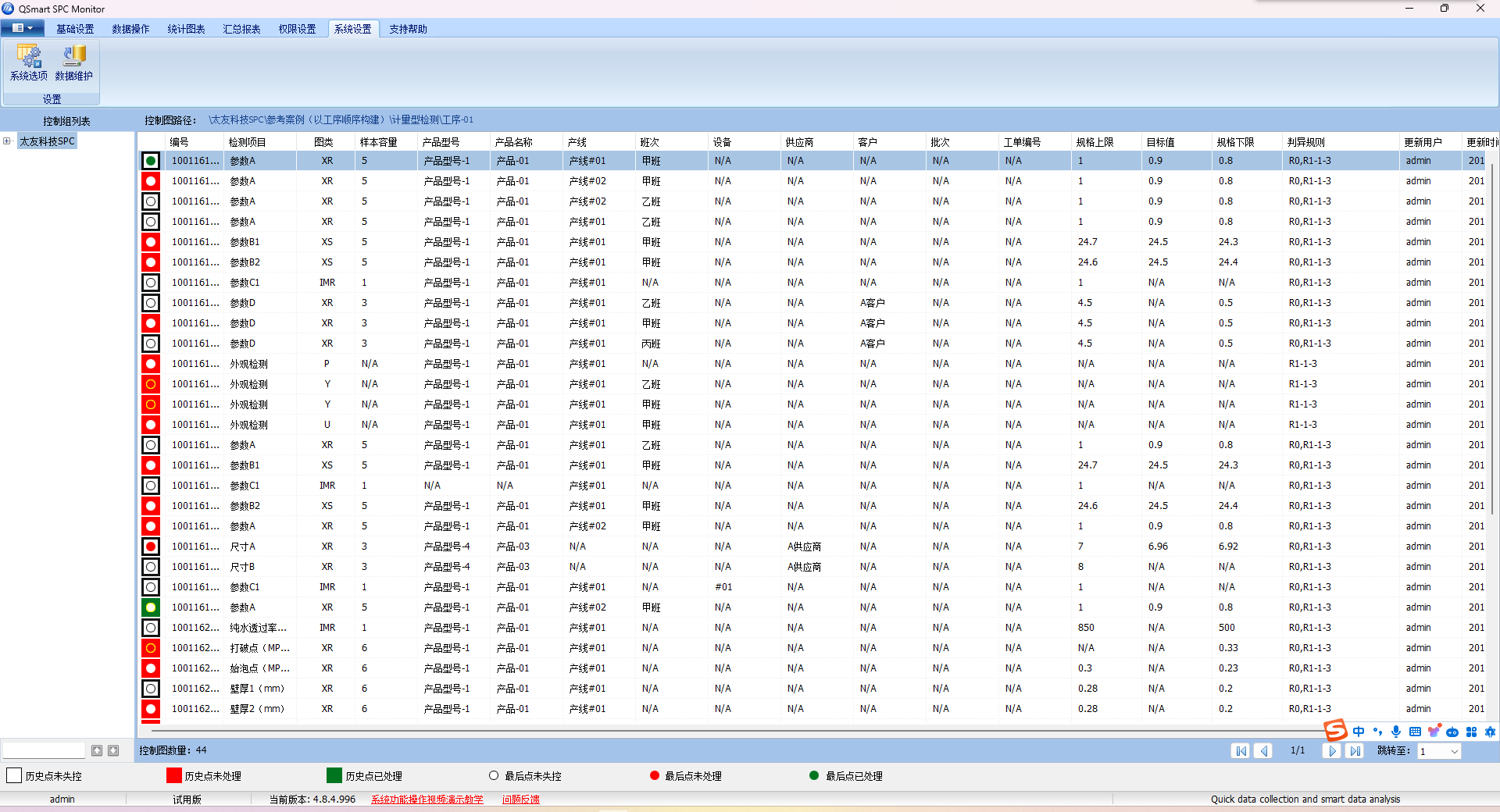
Task: Expand the 太友科技SPC tree node
Action: (7, 141)
